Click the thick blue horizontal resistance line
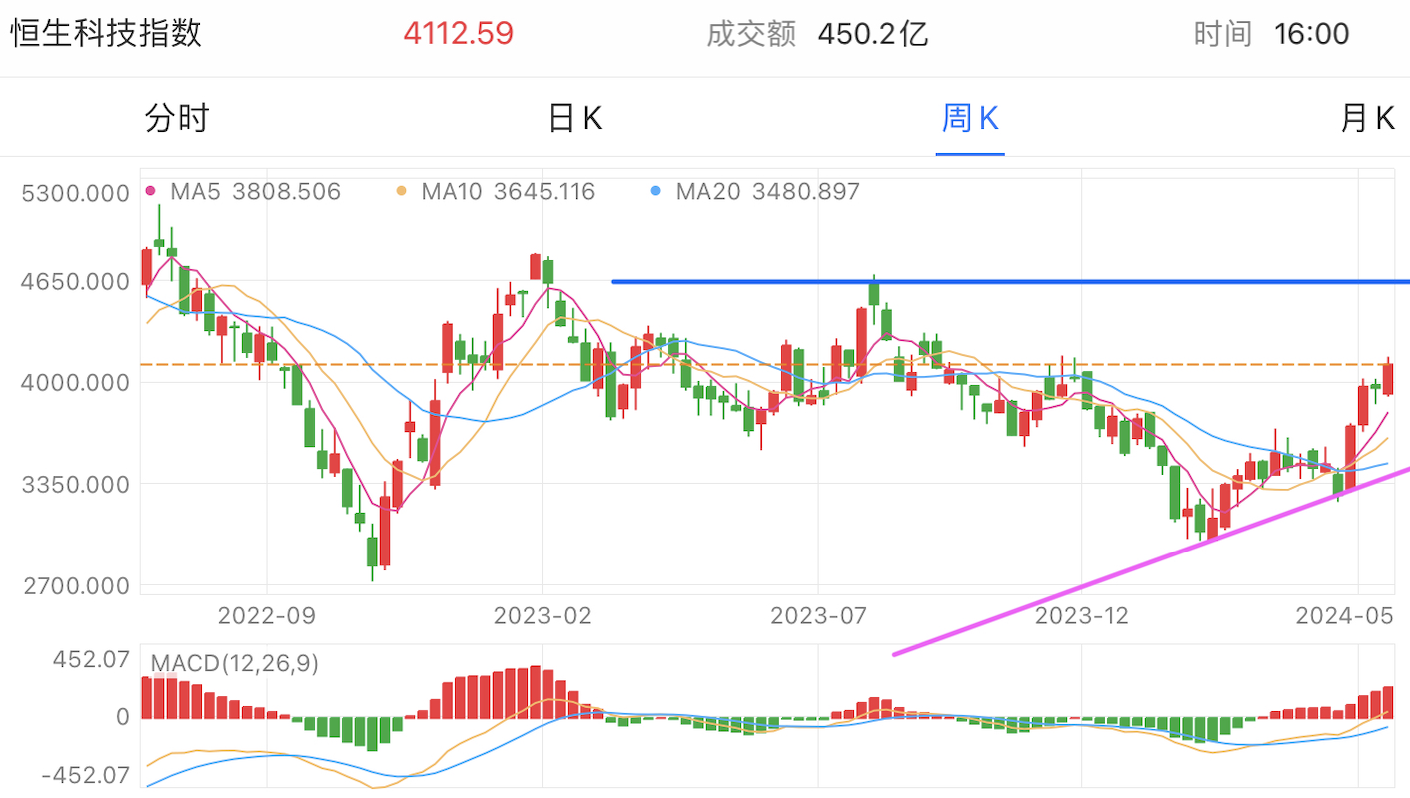 1011,282
